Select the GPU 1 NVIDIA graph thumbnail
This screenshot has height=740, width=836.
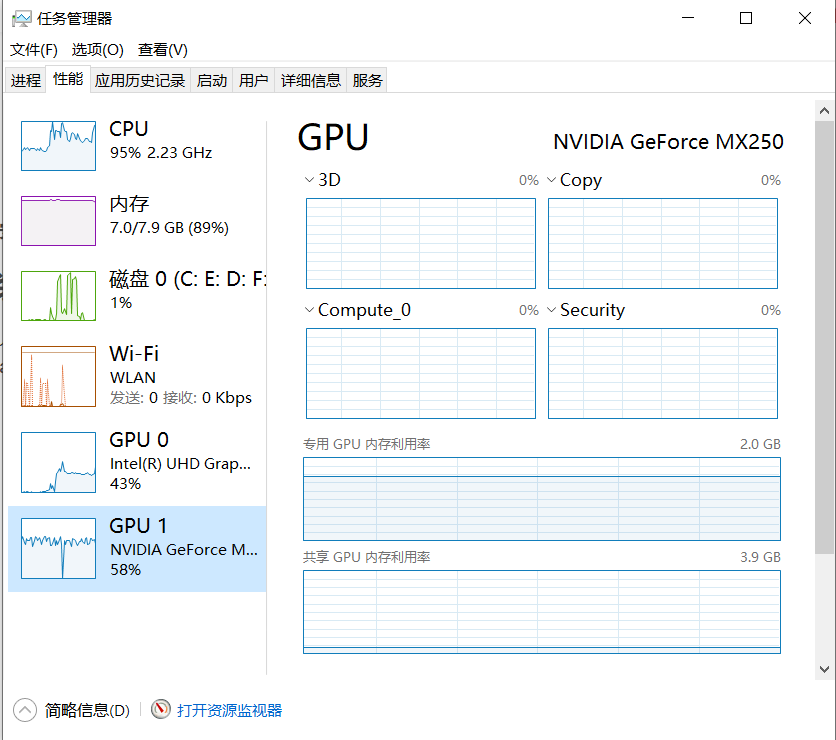click(x=59, y=548)
